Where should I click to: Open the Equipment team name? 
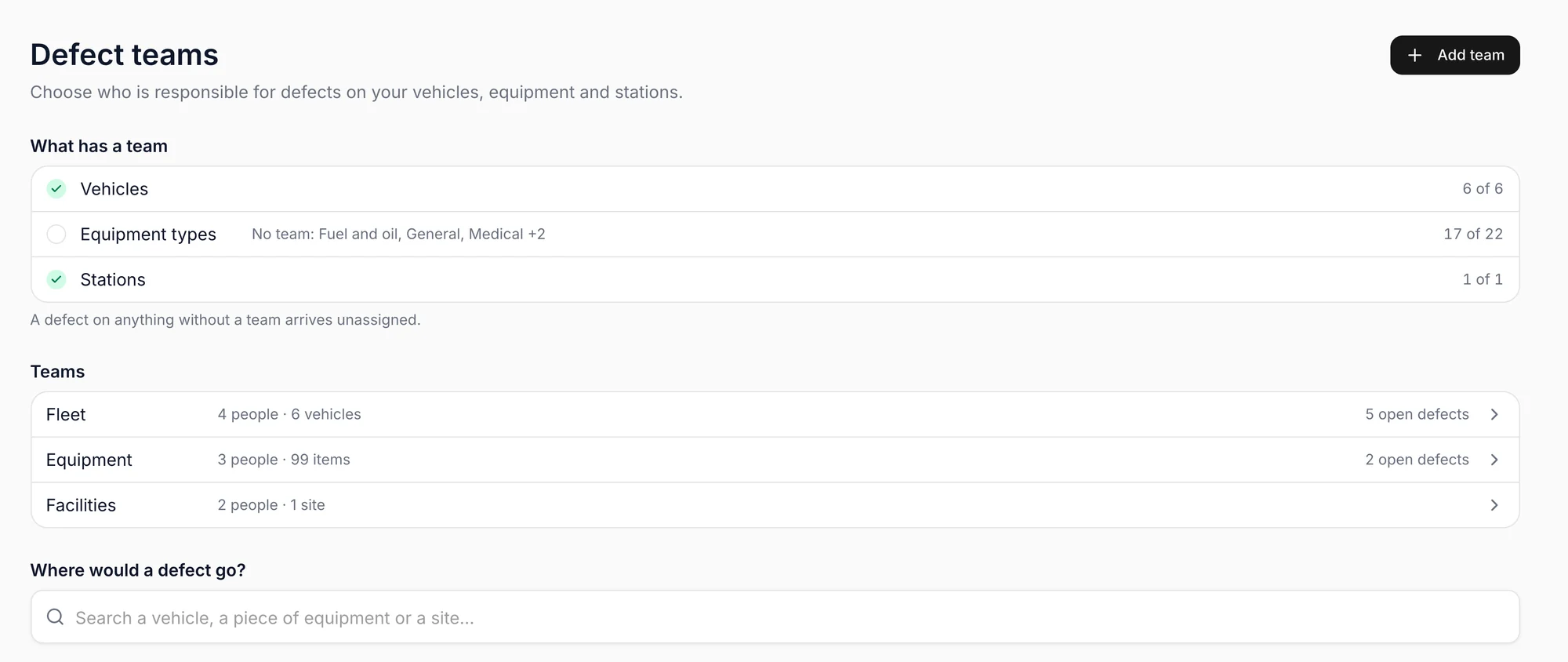pyautogui.click(x=89, y=460)
